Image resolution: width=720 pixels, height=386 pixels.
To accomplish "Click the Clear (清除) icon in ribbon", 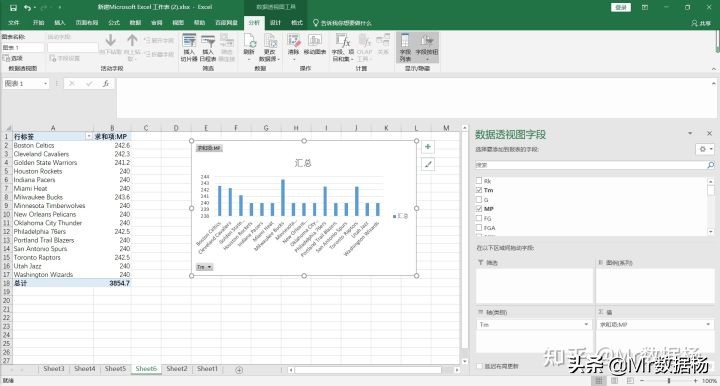I will tap(293, 41).
